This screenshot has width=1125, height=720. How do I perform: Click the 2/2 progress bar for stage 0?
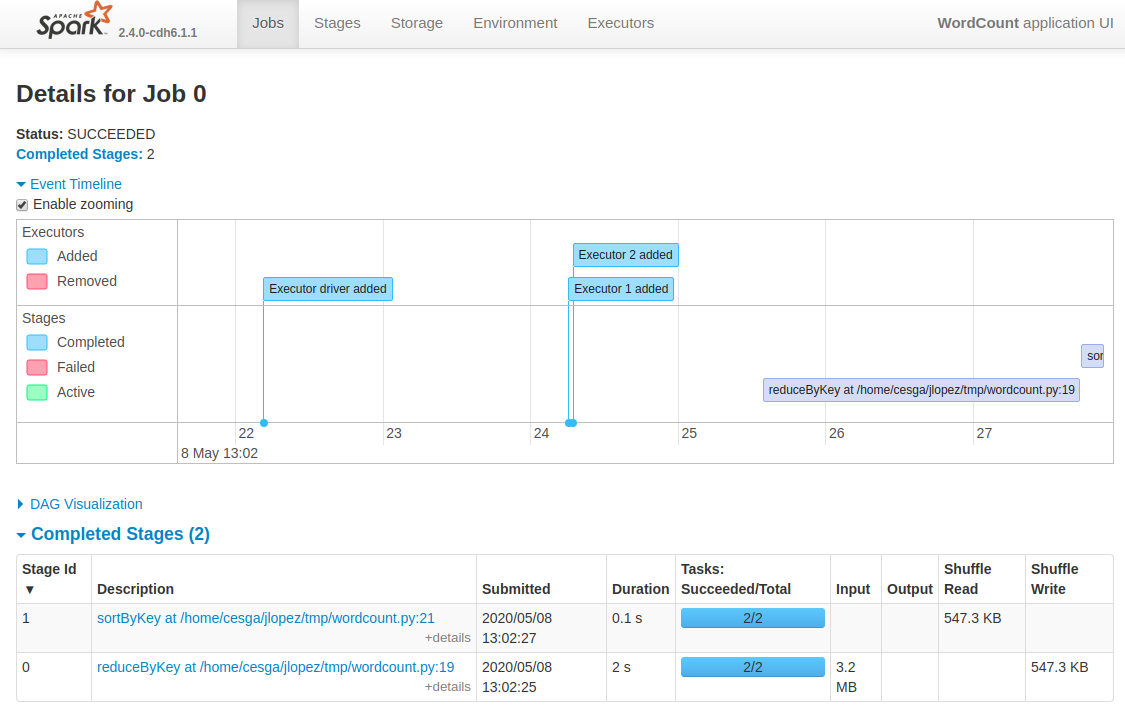pyautogui.click(x=753, y=667)
